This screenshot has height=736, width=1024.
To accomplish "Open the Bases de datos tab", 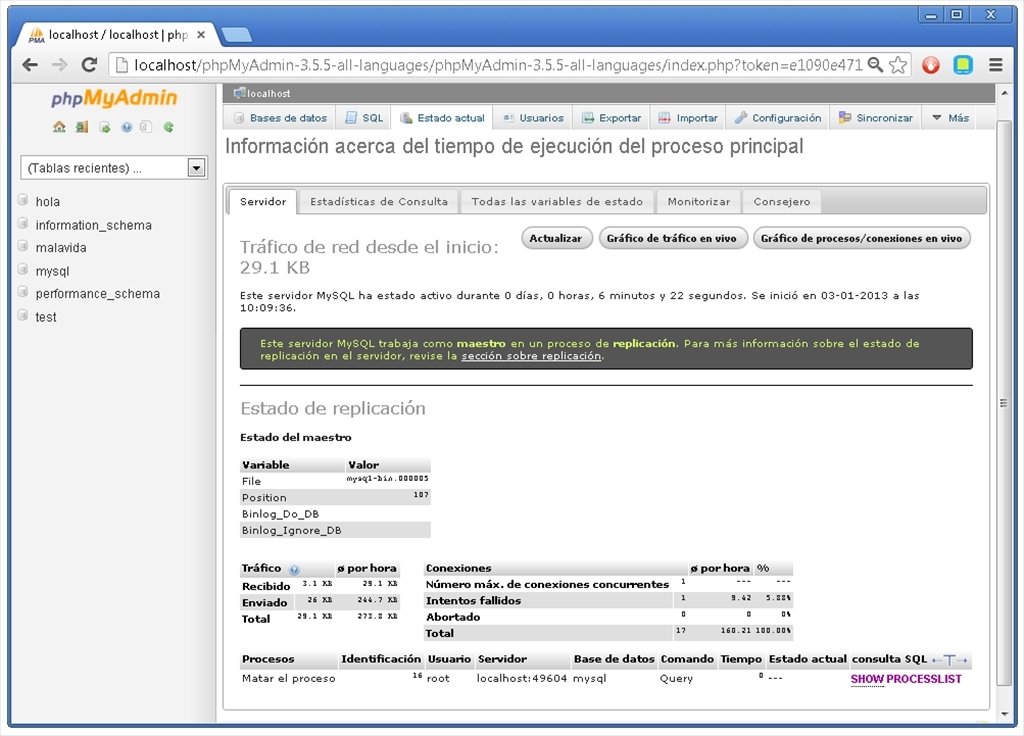I will pos(281,118).
